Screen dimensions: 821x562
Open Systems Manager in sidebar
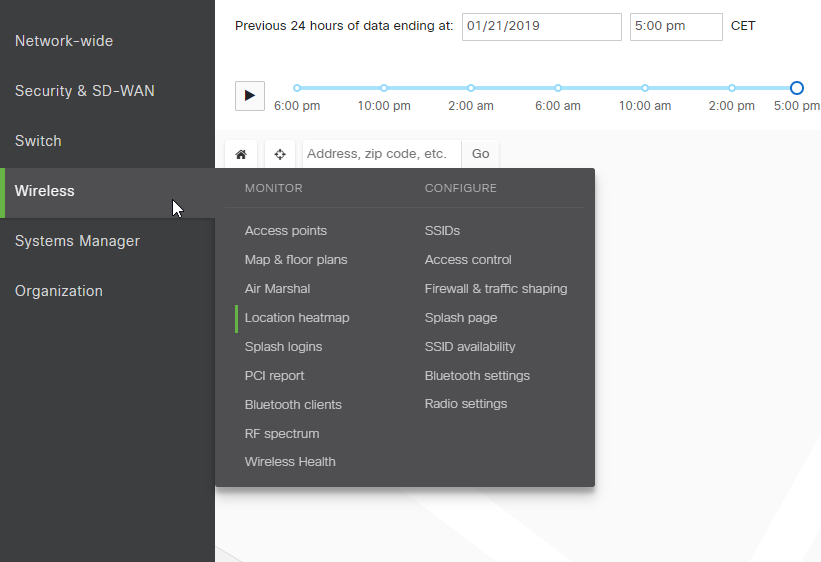[x=77, y=241]
